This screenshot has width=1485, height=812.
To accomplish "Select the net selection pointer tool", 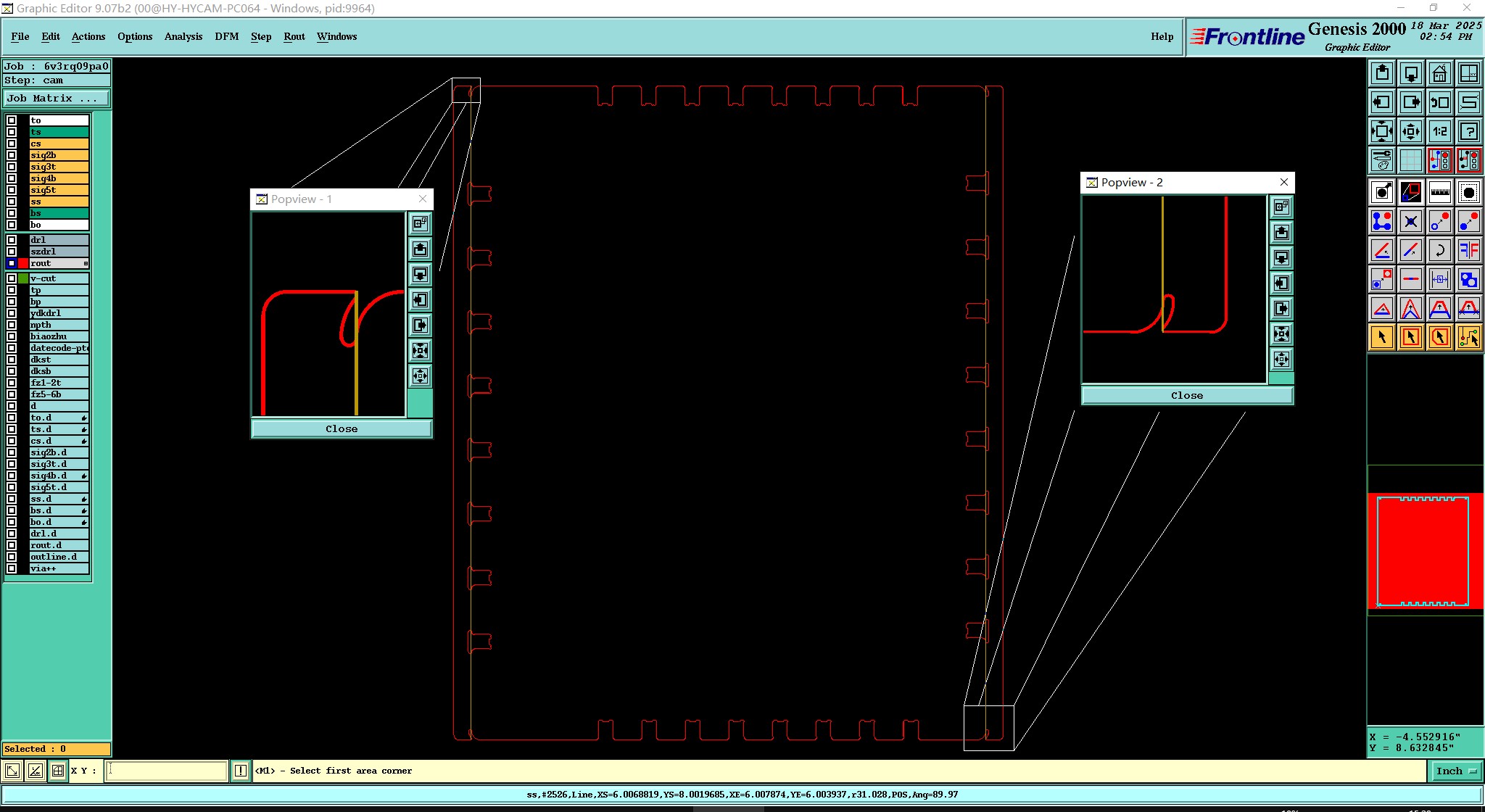I will click(1468, 337).
